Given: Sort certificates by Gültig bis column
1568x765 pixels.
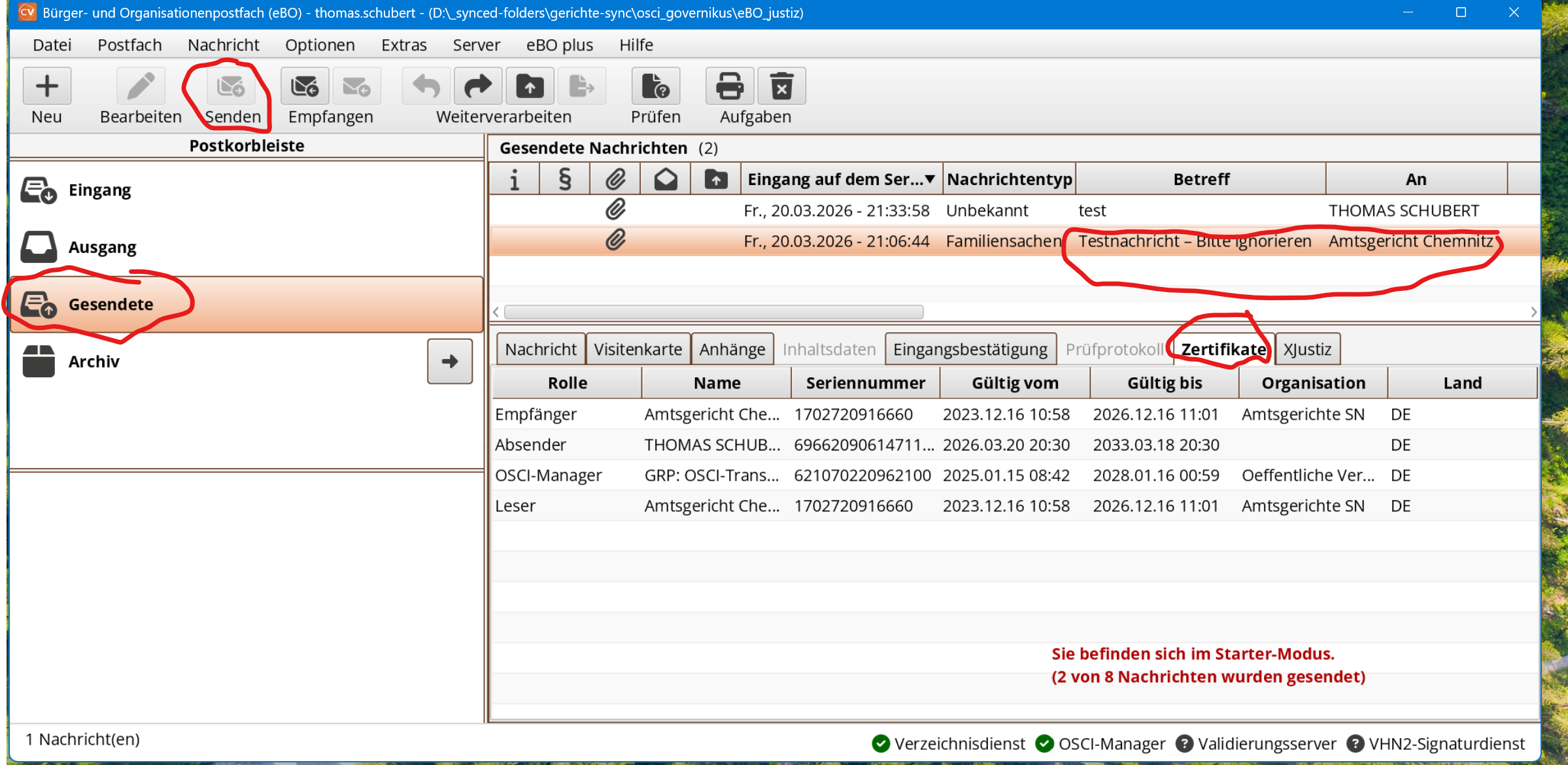Looking at the screenshot, I should click(x=1164, y=383).
